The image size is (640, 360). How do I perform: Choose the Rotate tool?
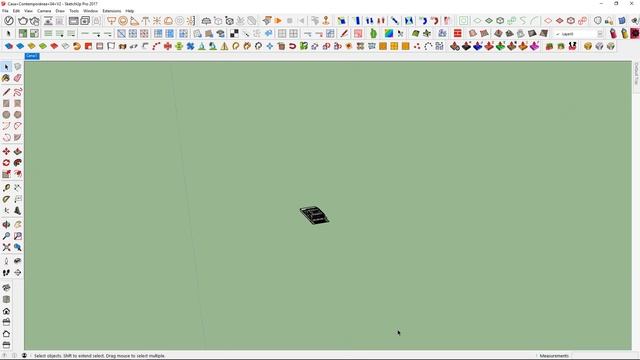tap(6, 163)
